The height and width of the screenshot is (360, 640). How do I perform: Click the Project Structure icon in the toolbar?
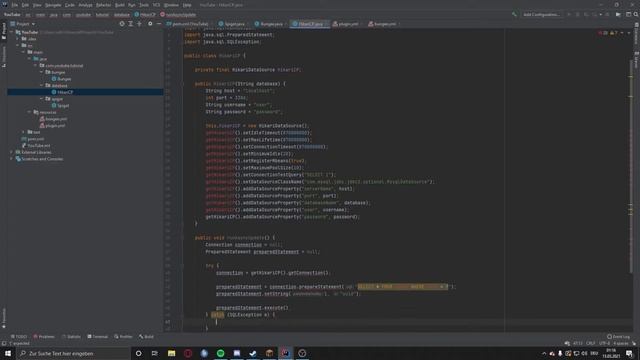pyautogui.click(x=628, y=14)
